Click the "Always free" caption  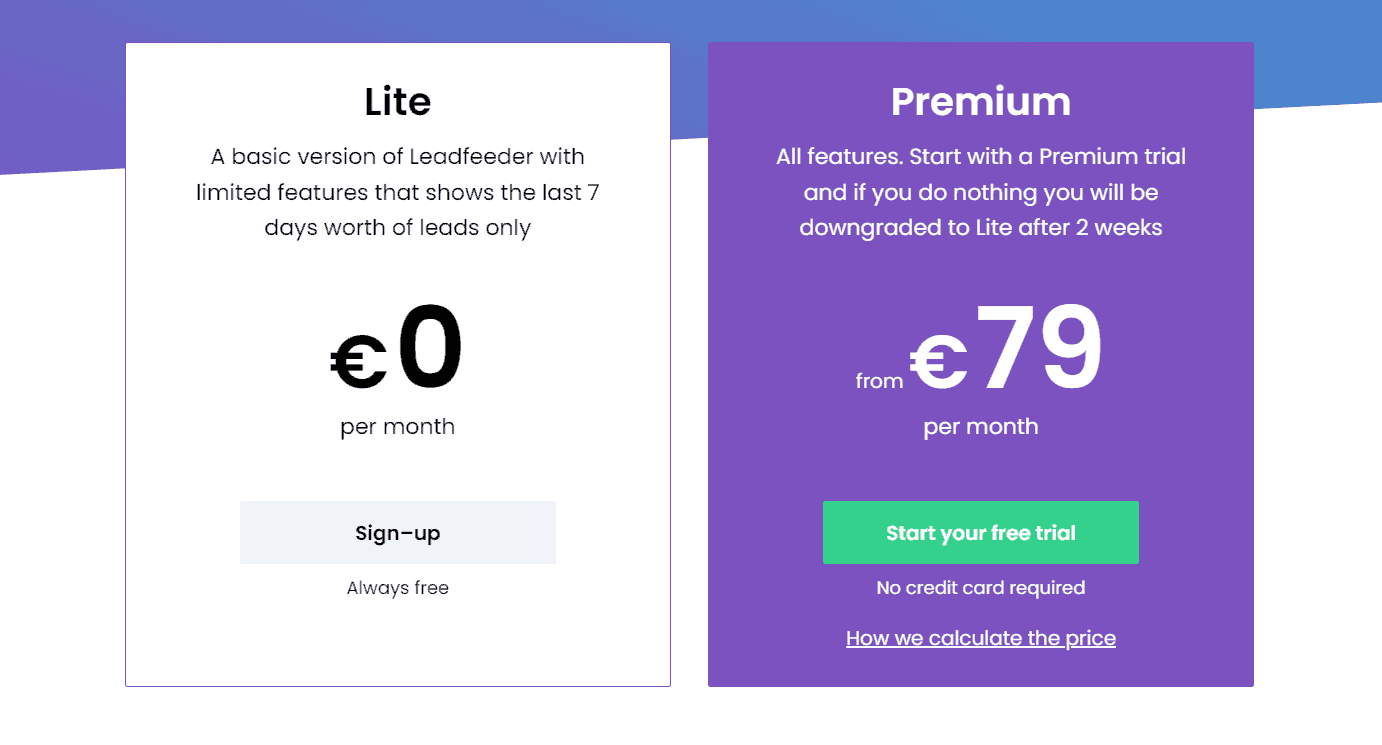click(397, 588)
